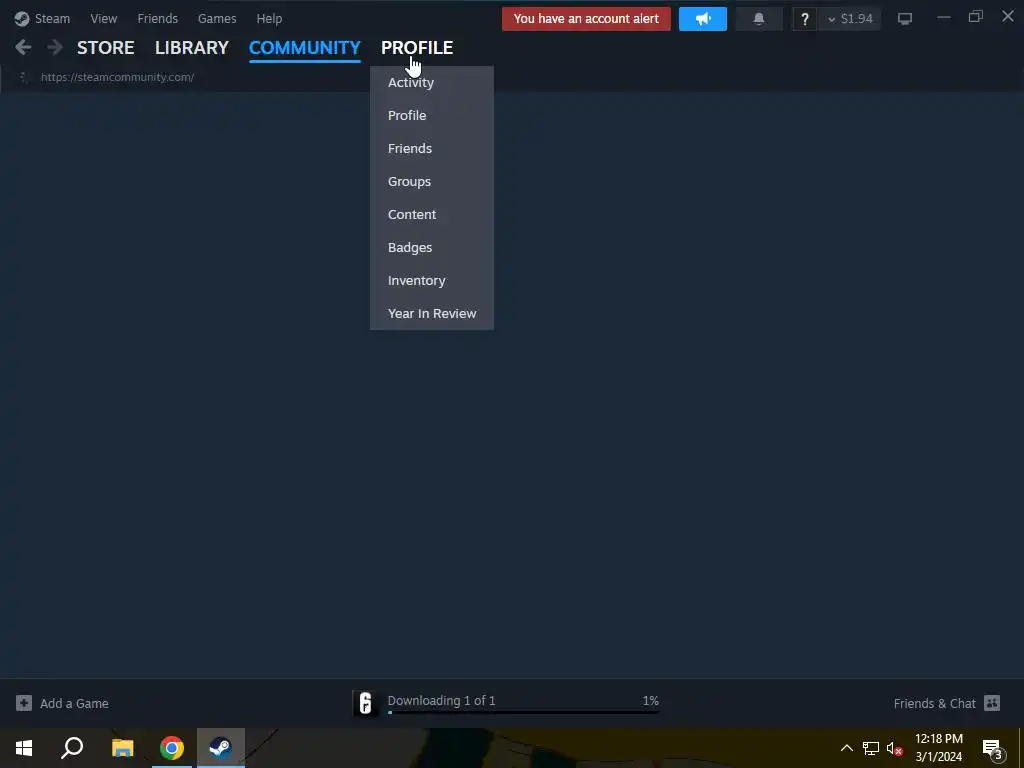Click Steam icon in the taskbar
The height and width of the screenshot is (768, 1024).
(x=221, y=748)
